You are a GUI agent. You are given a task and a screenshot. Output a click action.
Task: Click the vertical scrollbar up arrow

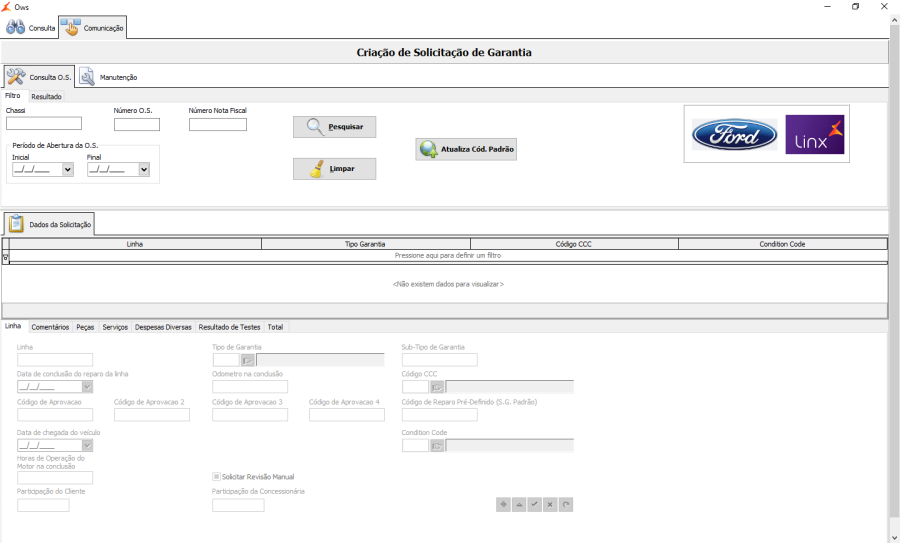click(x=894, y=20)
